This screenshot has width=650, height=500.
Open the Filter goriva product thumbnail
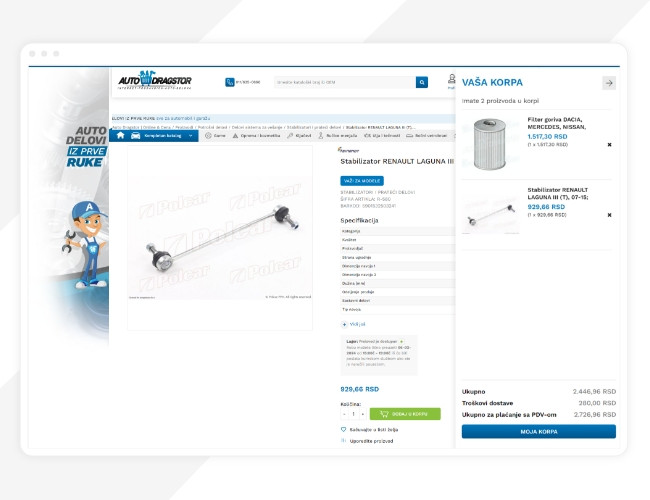pos(490,144)
